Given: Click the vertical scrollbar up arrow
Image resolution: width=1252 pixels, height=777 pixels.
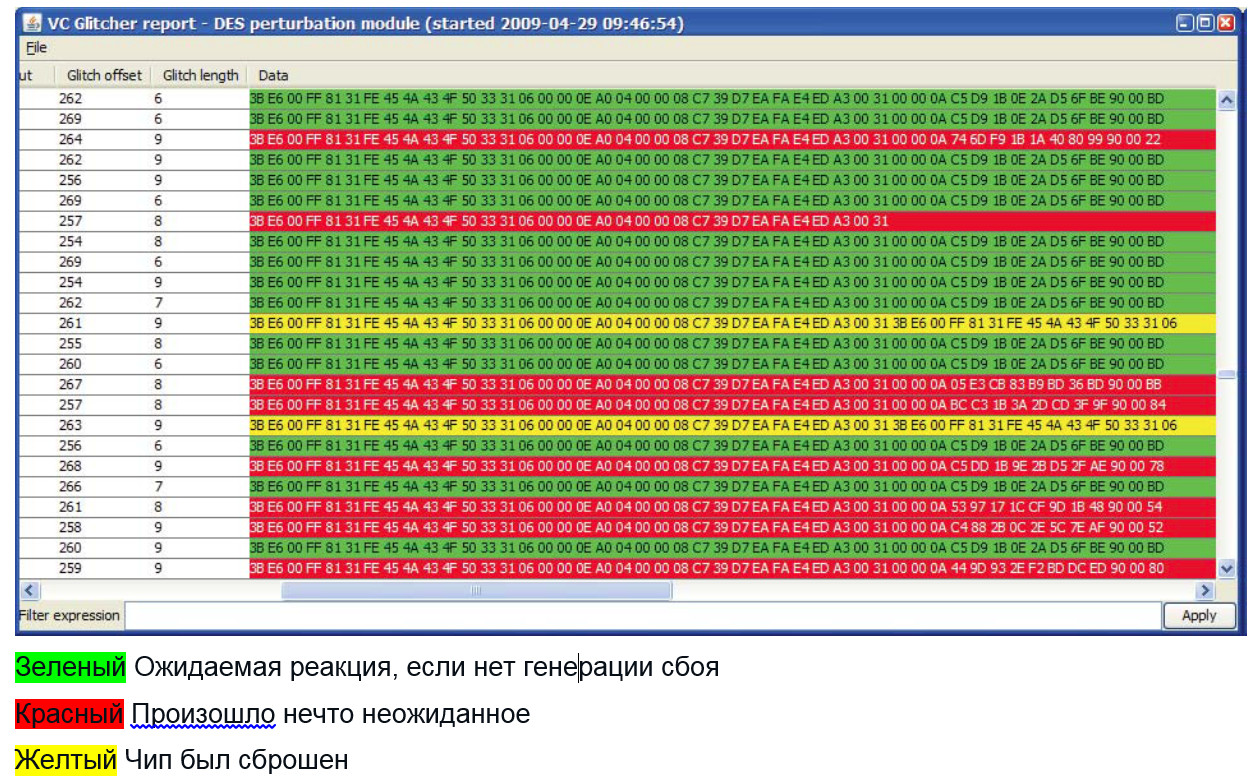Looking at the screenshot, I should click(x=1228, y=100).
